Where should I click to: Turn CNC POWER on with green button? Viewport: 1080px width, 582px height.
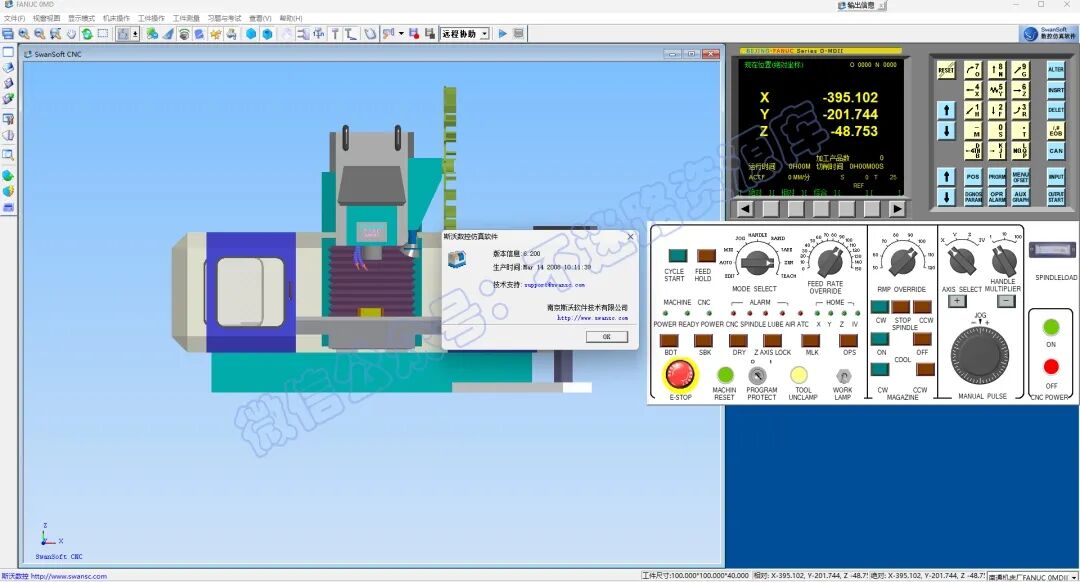pyautogui.click(x=1051, y=326)
